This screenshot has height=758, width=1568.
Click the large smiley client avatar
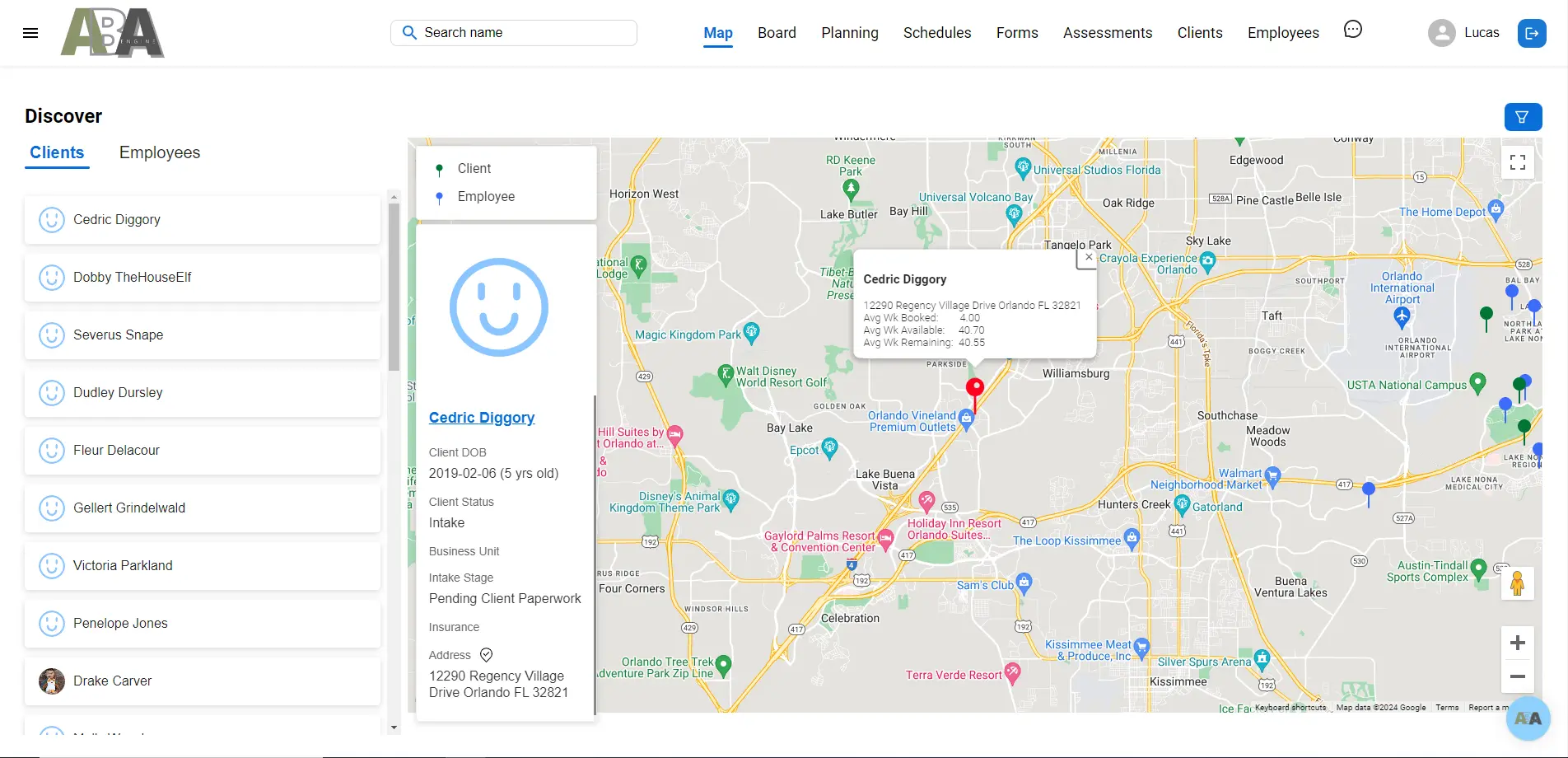click(498, 307)
